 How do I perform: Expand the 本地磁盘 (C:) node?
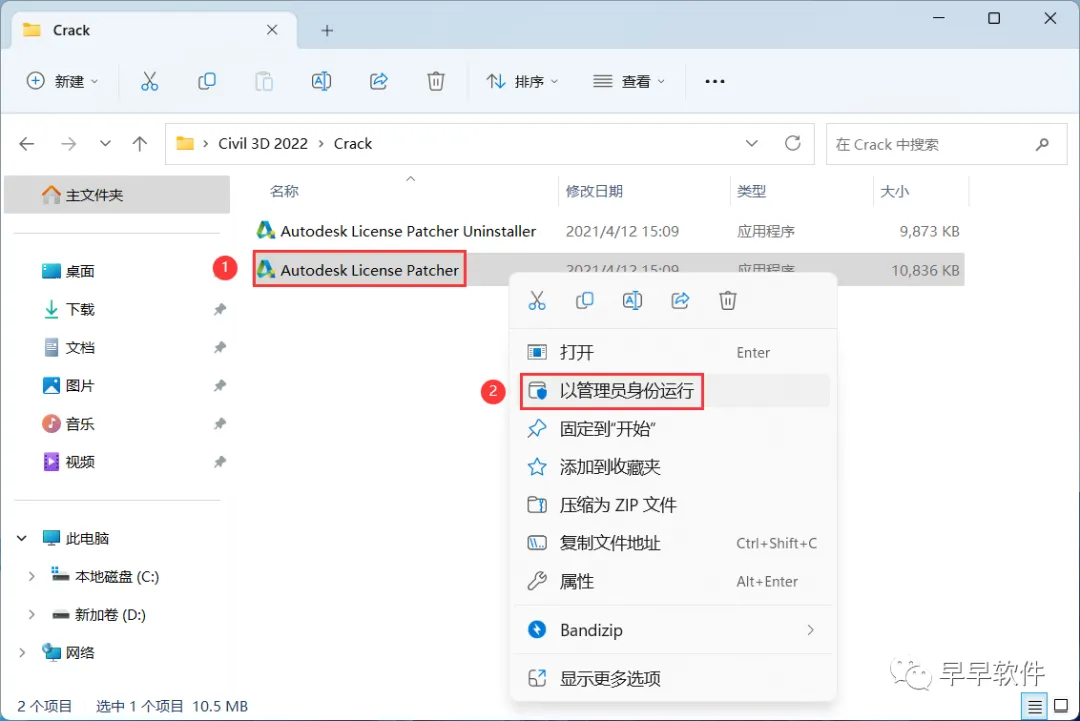(x=31, y=576)
